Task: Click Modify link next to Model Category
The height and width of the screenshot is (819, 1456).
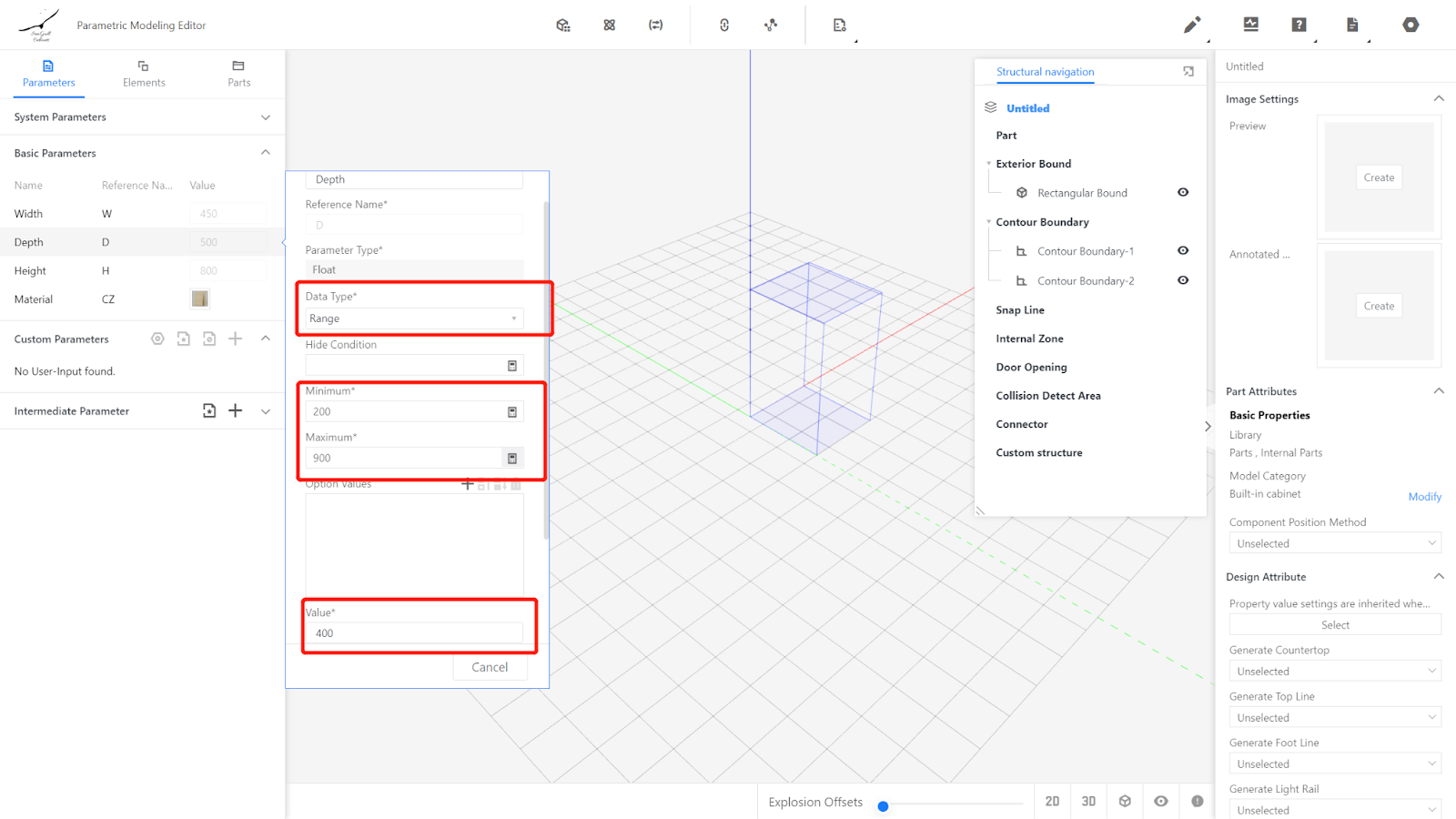Action: [1424, 497]
